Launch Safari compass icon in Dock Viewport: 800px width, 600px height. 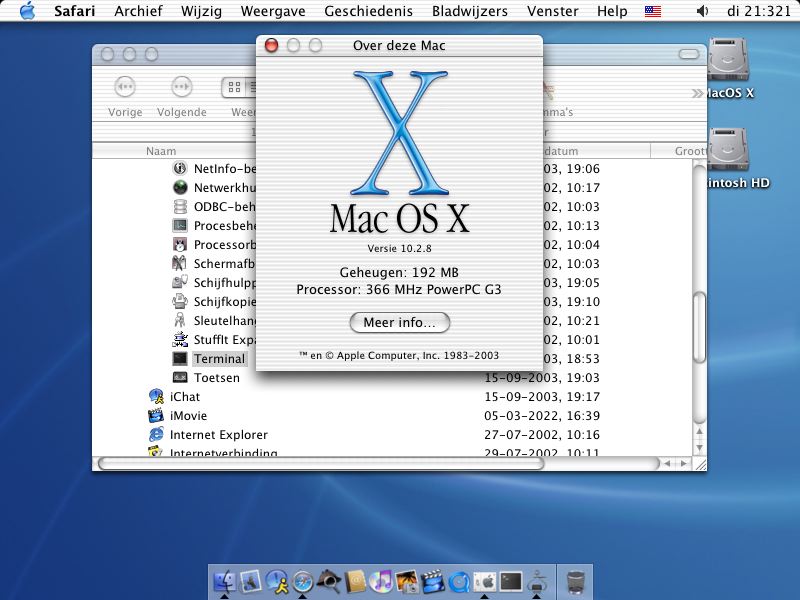pyautogui.click(x=303, y=581)
